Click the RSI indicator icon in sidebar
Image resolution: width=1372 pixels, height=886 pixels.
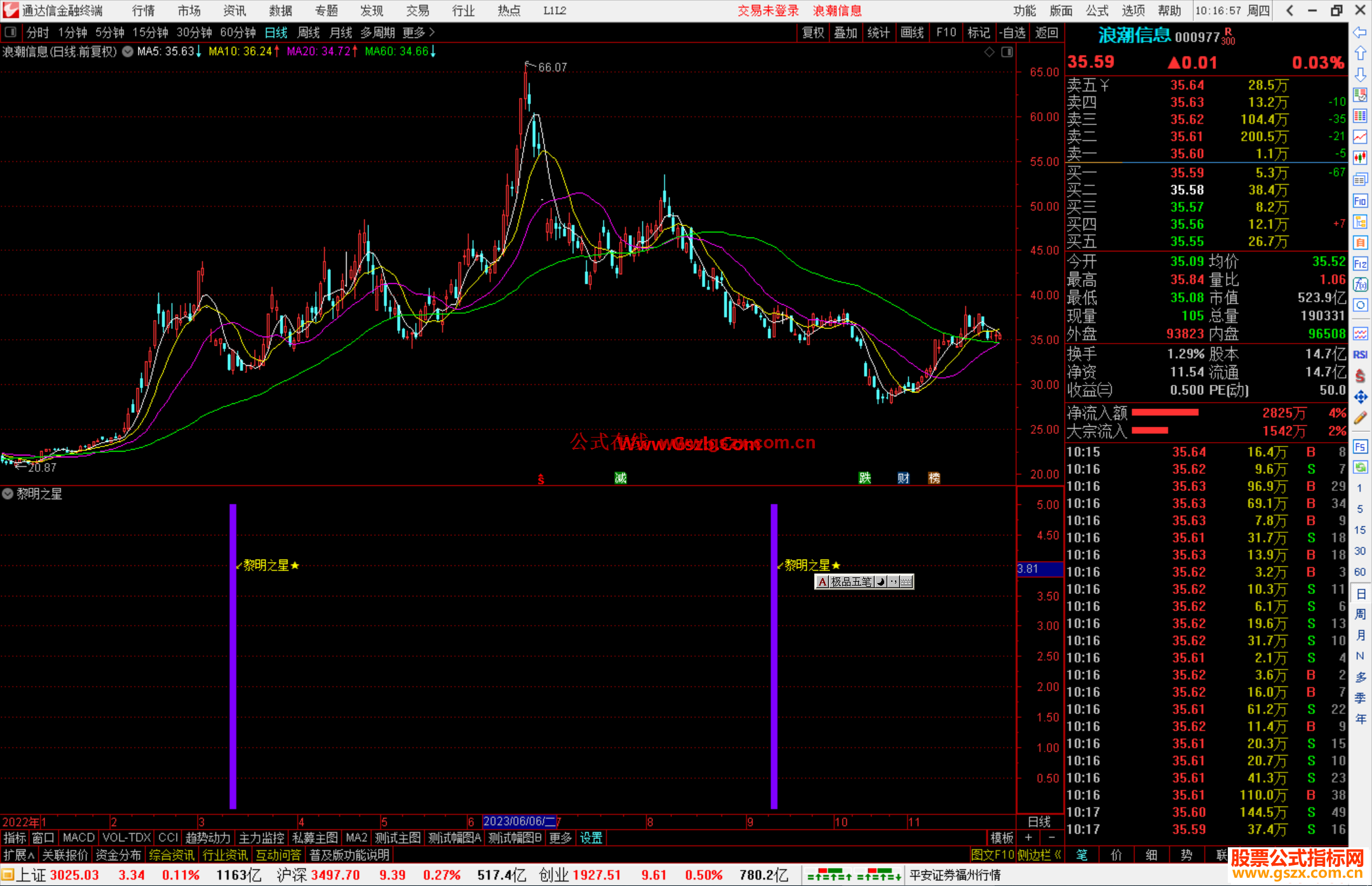(x=1360, y=354)
